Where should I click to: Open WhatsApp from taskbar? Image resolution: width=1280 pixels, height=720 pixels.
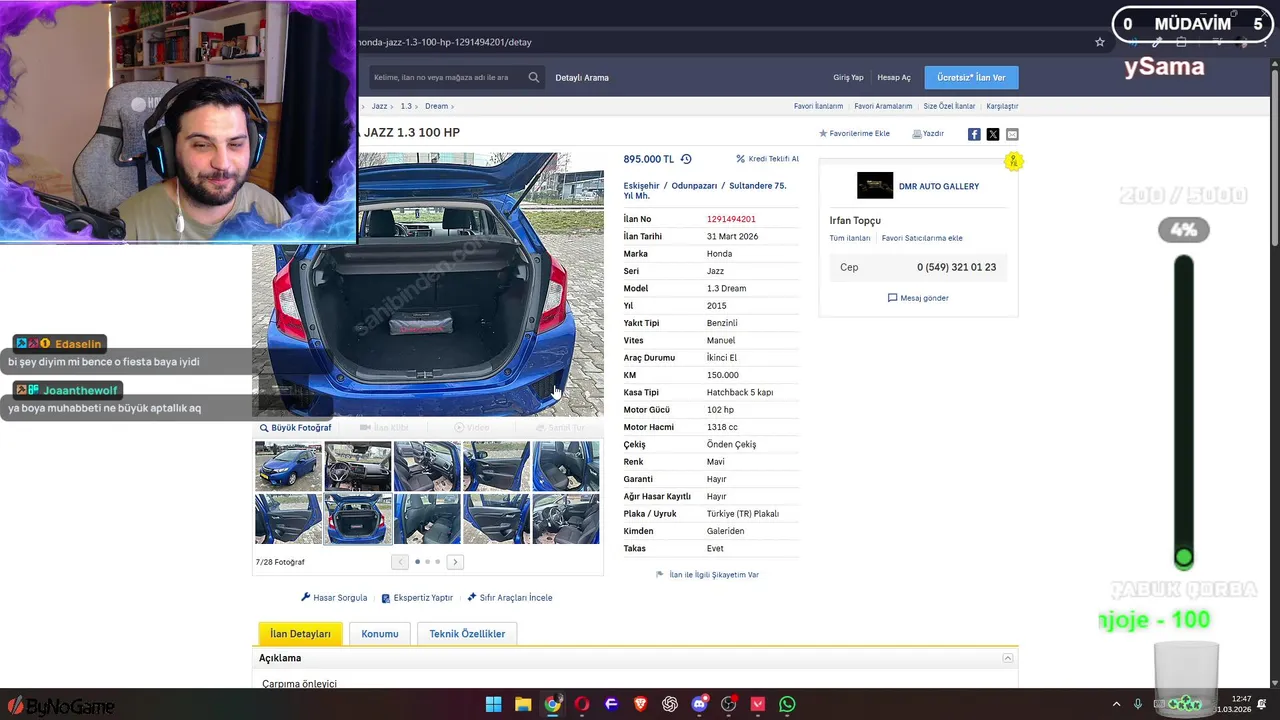click(x=787, y=704)
